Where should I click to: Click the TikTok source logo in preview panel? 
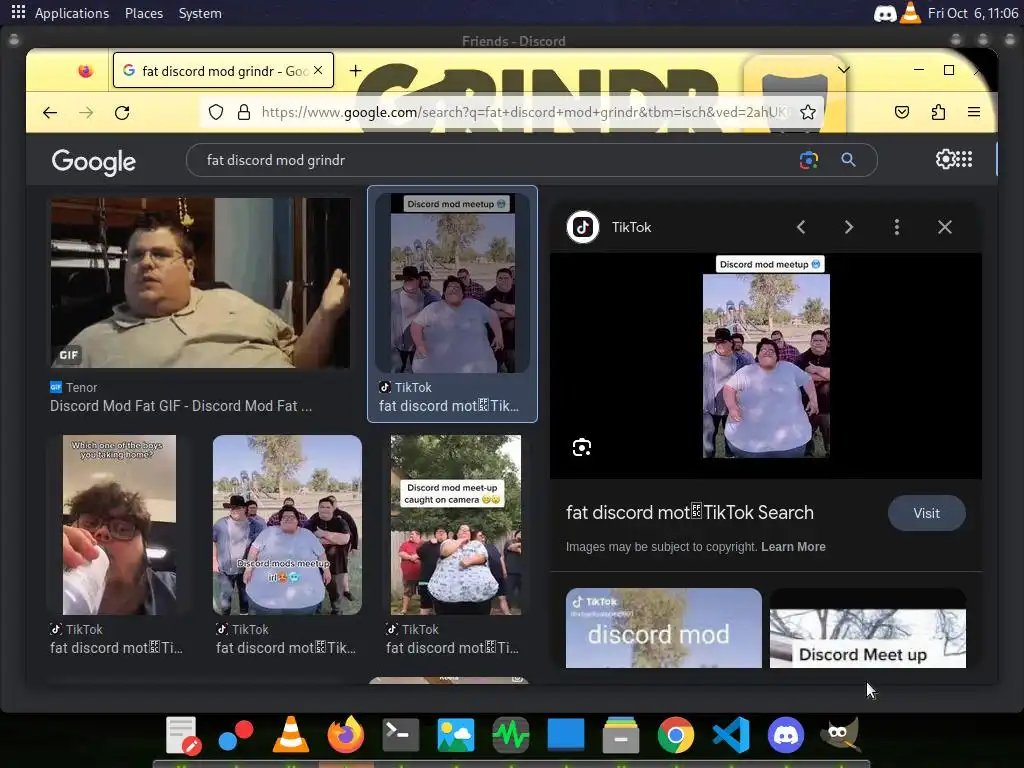coord(583,227)
